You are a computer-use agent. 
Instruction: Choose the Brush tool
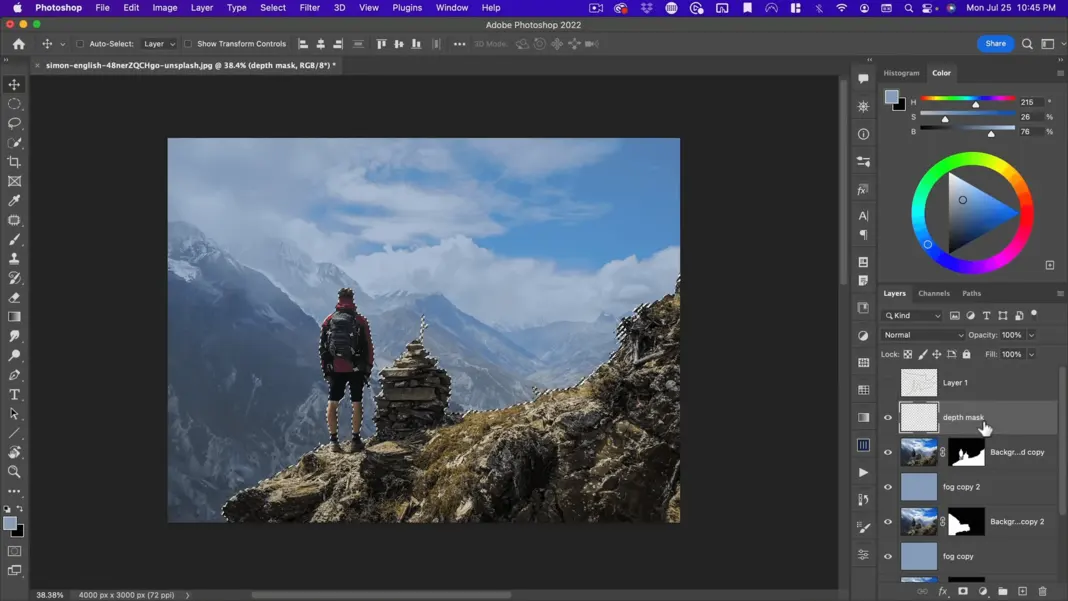14,240
